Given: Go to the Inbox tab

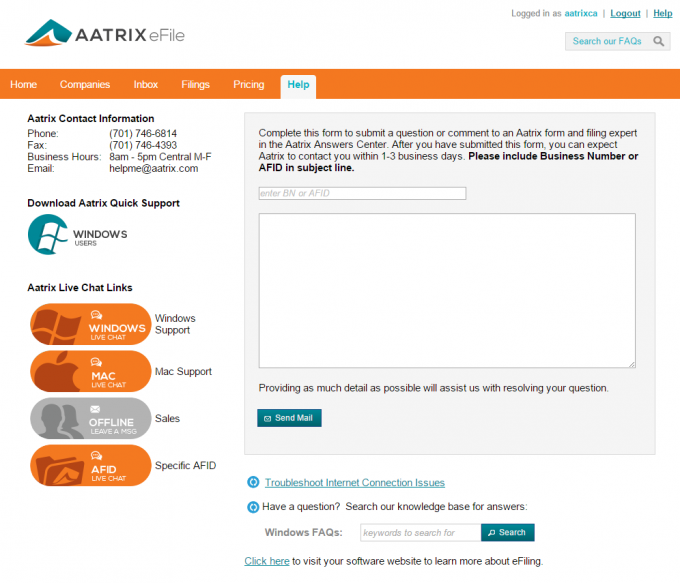Looking at the screenshot, I should (x=146, y=85).
